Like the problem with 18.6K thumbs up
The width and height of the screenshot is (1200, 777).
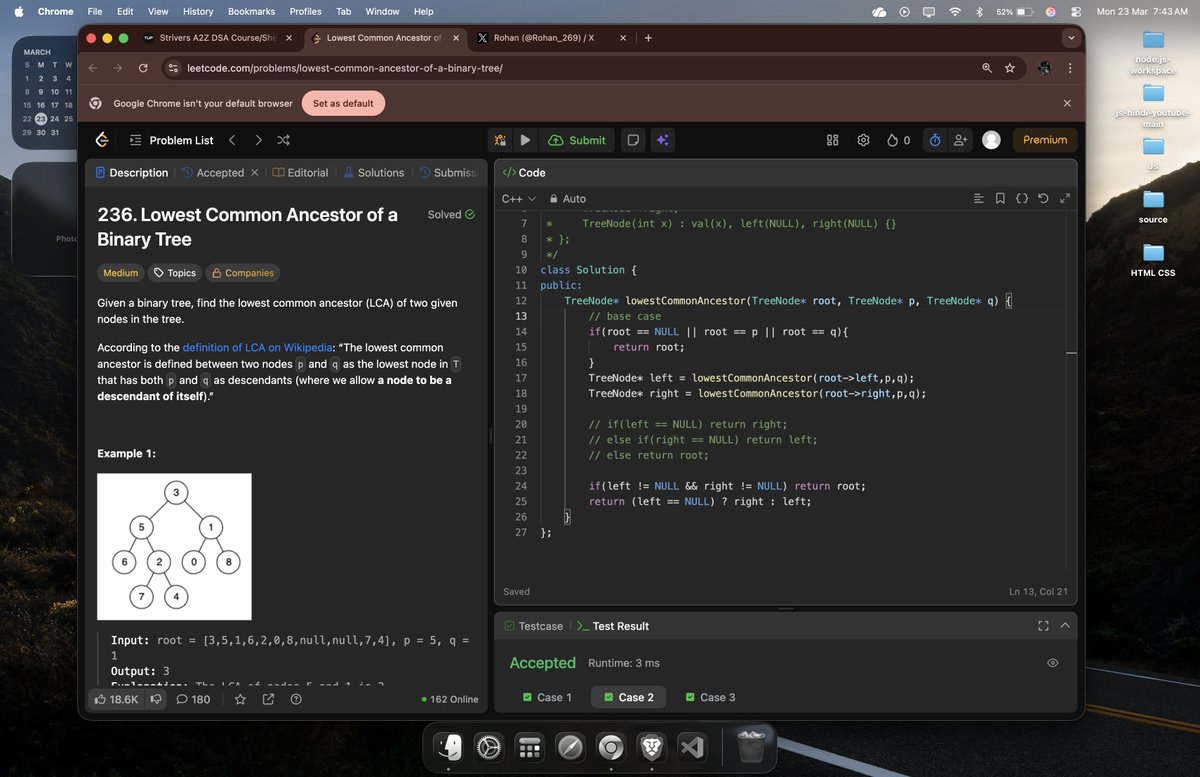pos(117,699)
